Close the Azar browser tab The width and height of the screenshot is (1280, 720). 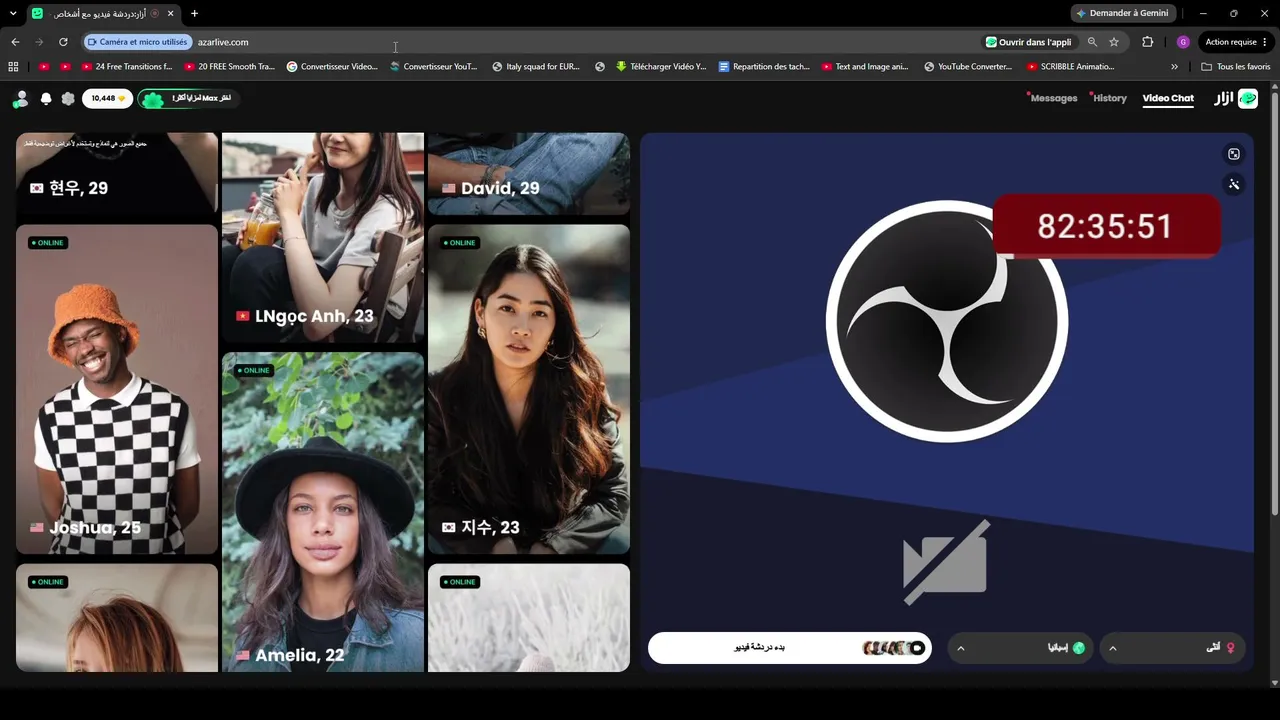pos(170,13)
